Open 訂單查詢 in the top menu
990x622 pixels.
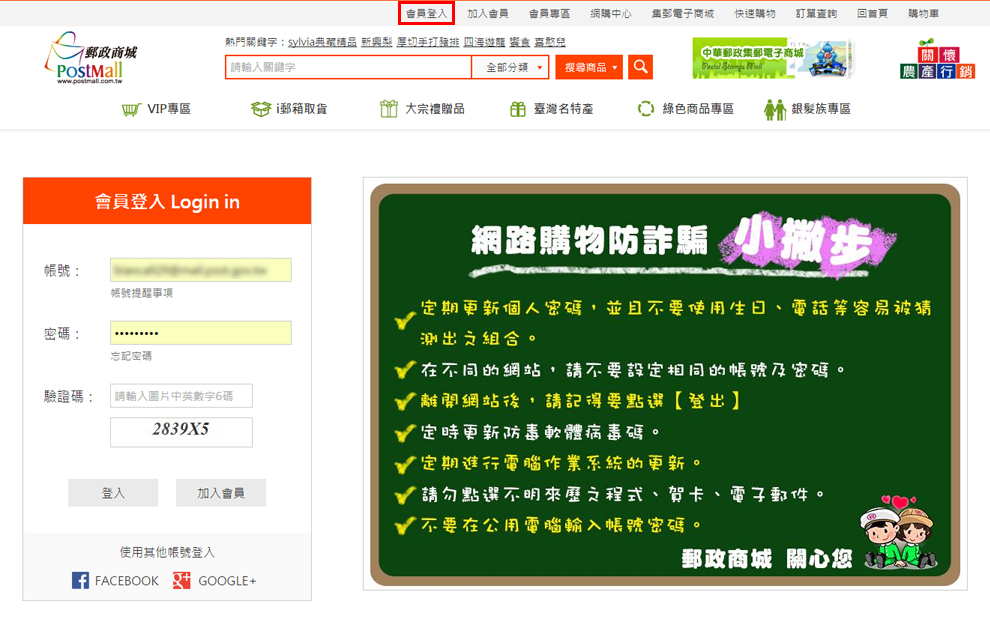tap(816, 13)
